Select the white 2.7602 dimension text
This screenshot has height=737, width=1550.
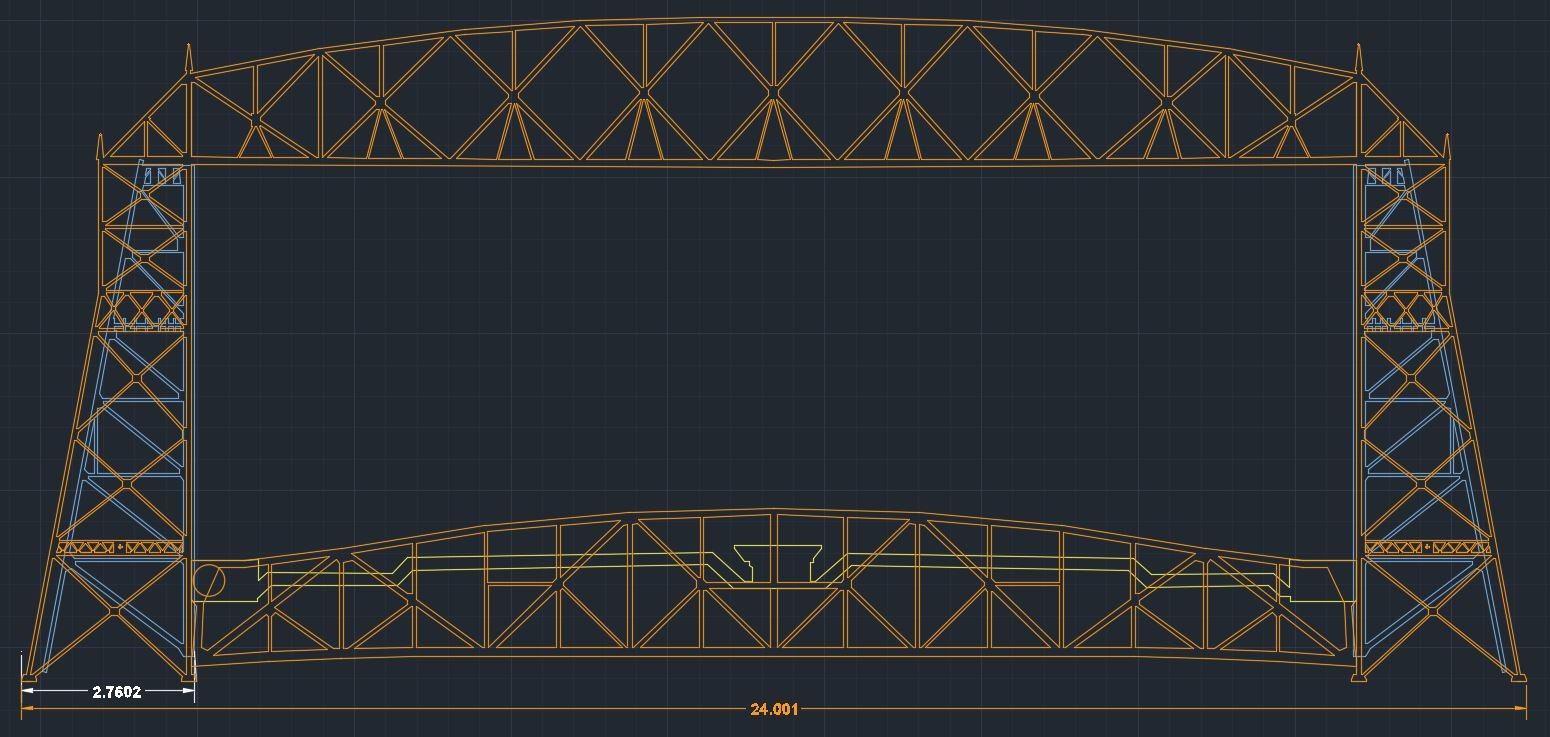[116, 692]
